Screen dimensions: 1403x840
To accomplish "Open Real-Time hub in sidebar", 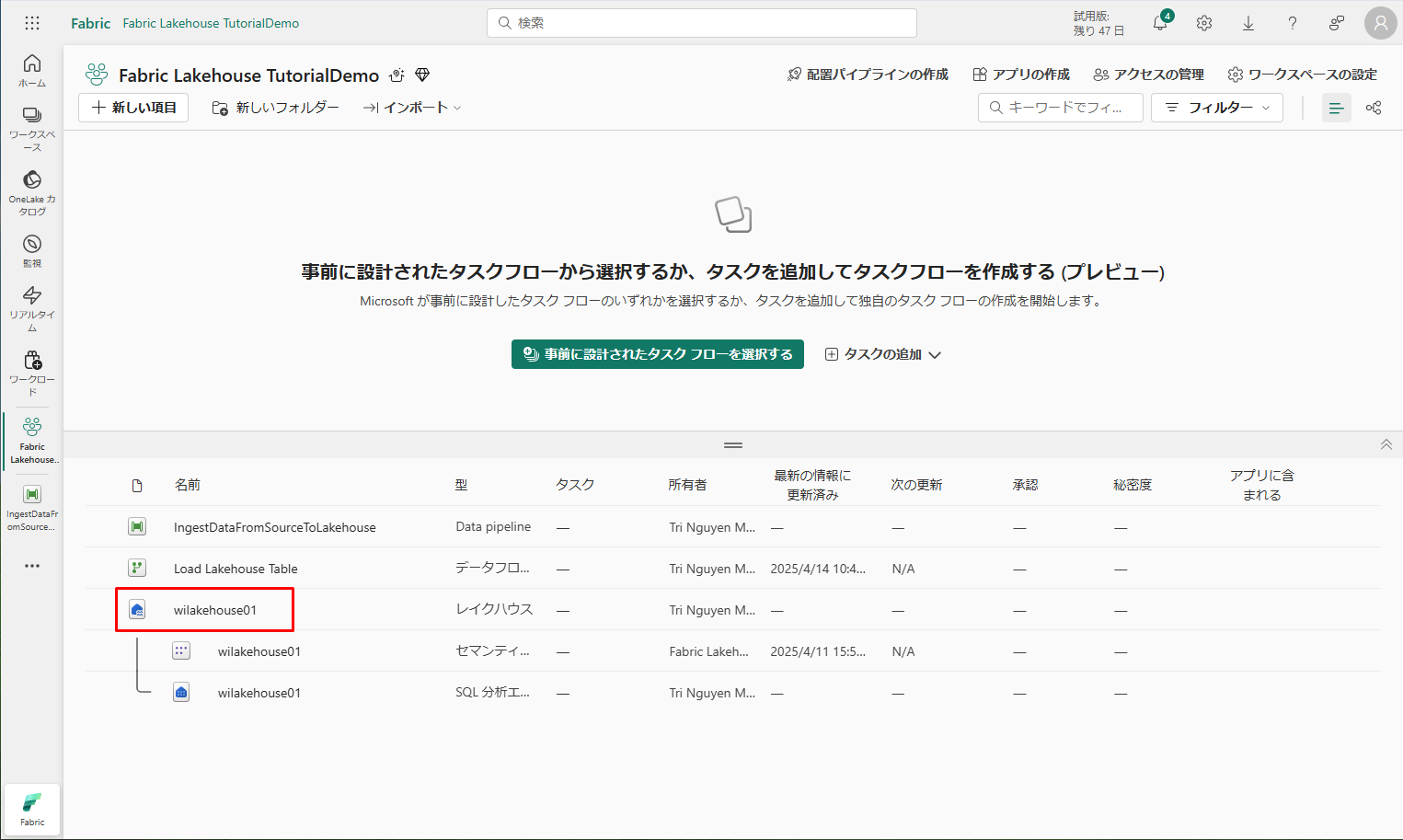I will [x=32, y=307].
